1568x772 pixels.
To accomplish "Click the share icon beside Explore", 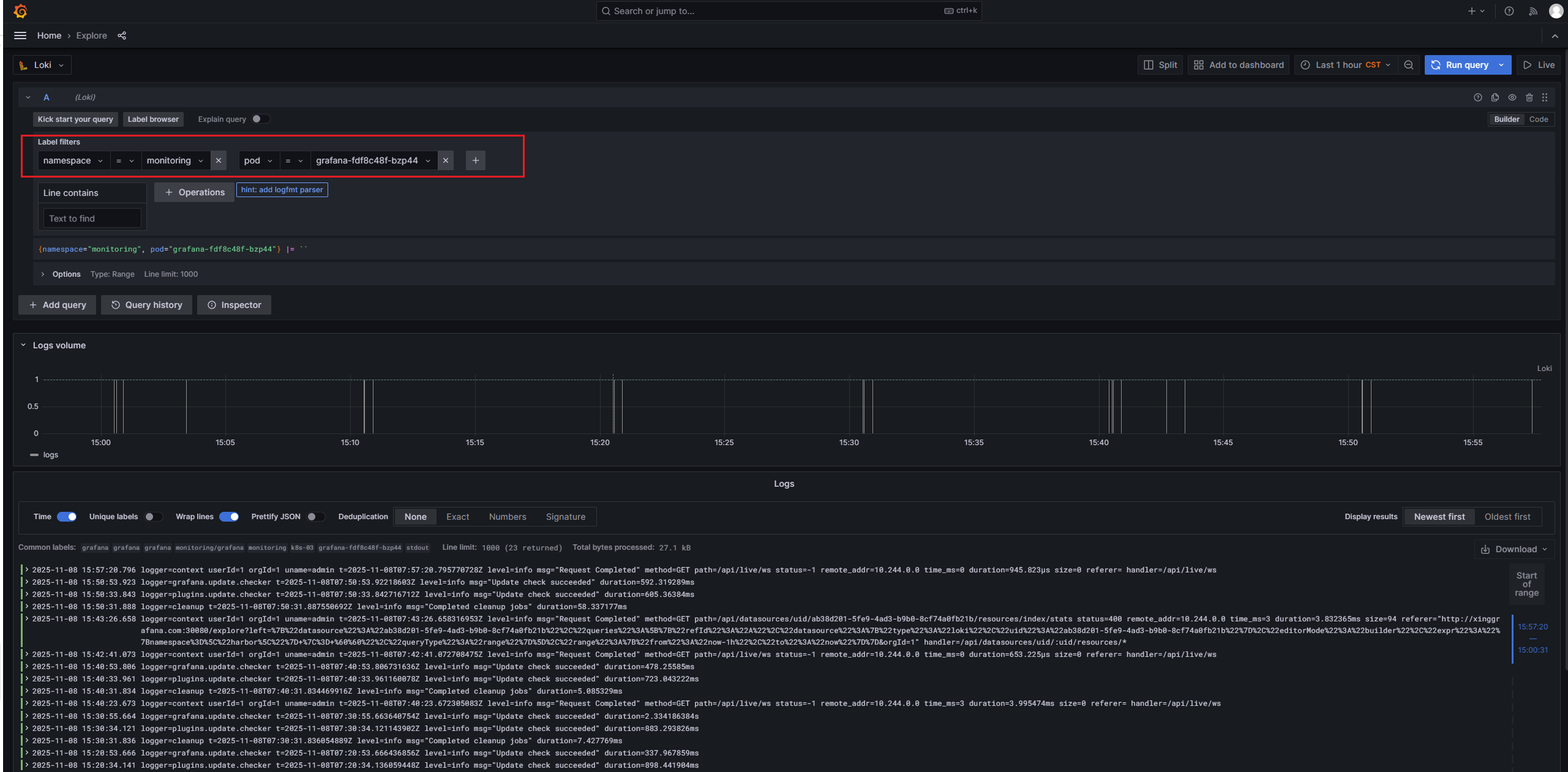I will pyautogui.click(x=122, y=36).
